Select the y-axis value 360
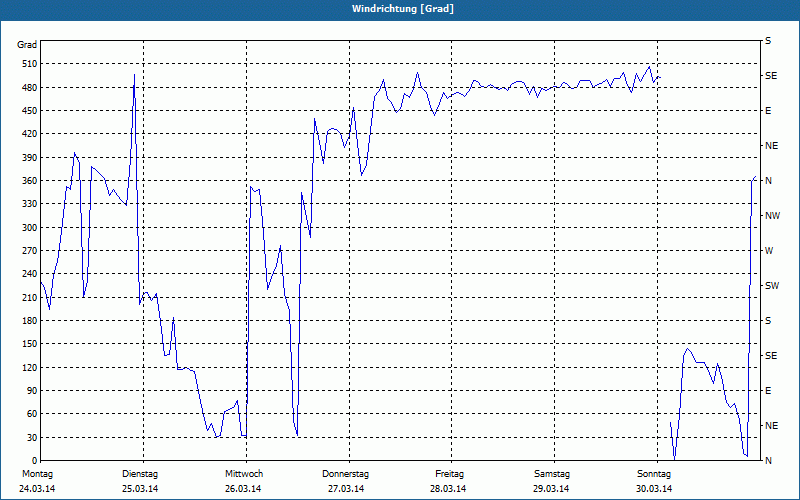This screenshot has width=800, height=500. [x=30, y=181]
